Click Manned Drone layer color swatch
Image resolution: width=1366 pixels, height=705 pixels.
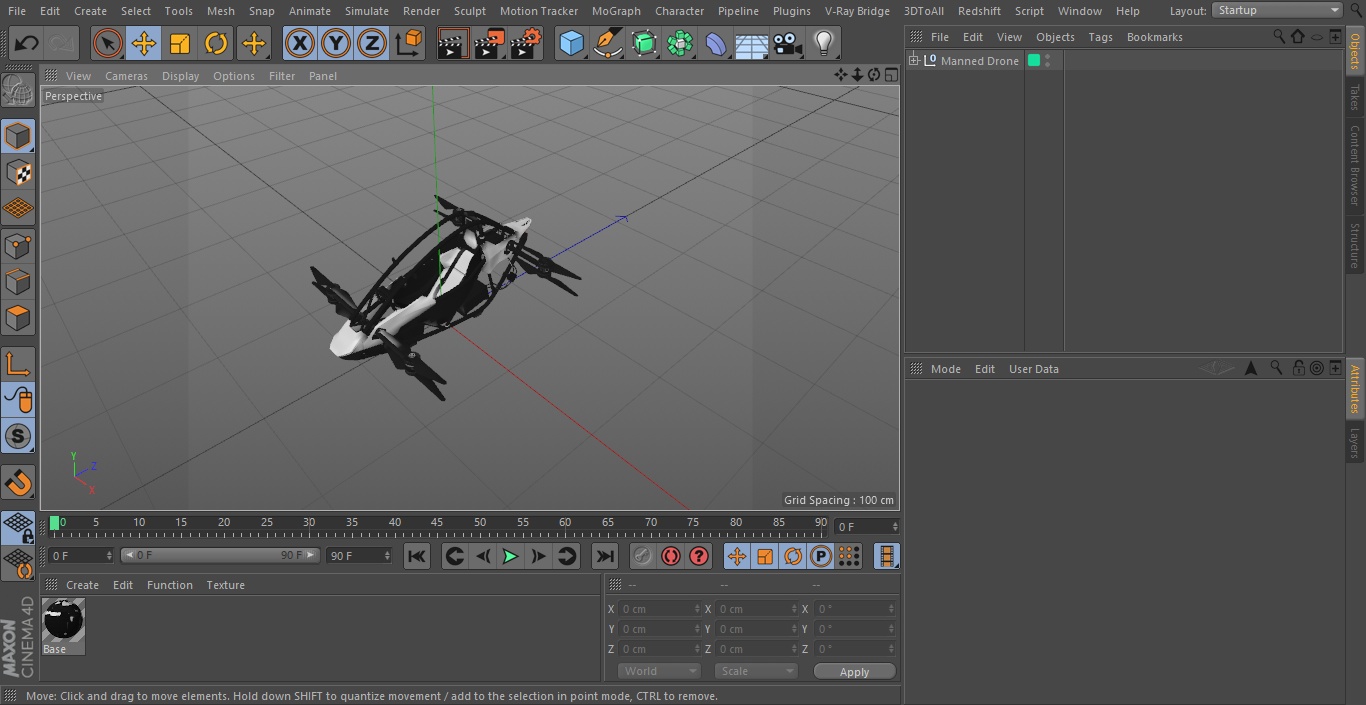pyautogui.click(x=1034, y=61)
